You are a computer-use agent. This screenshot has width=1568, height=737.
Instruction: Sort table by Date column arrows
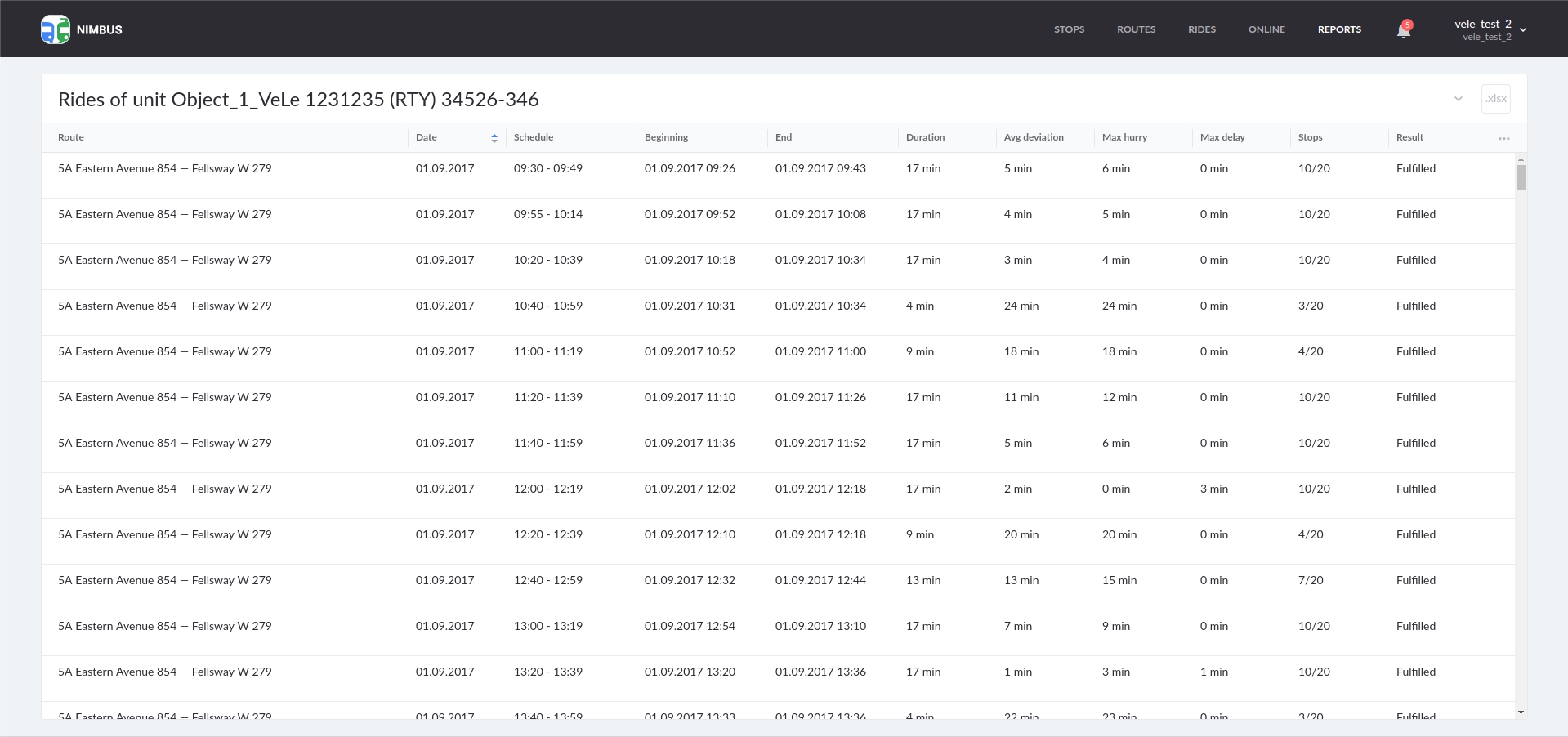tap(494, 138)
